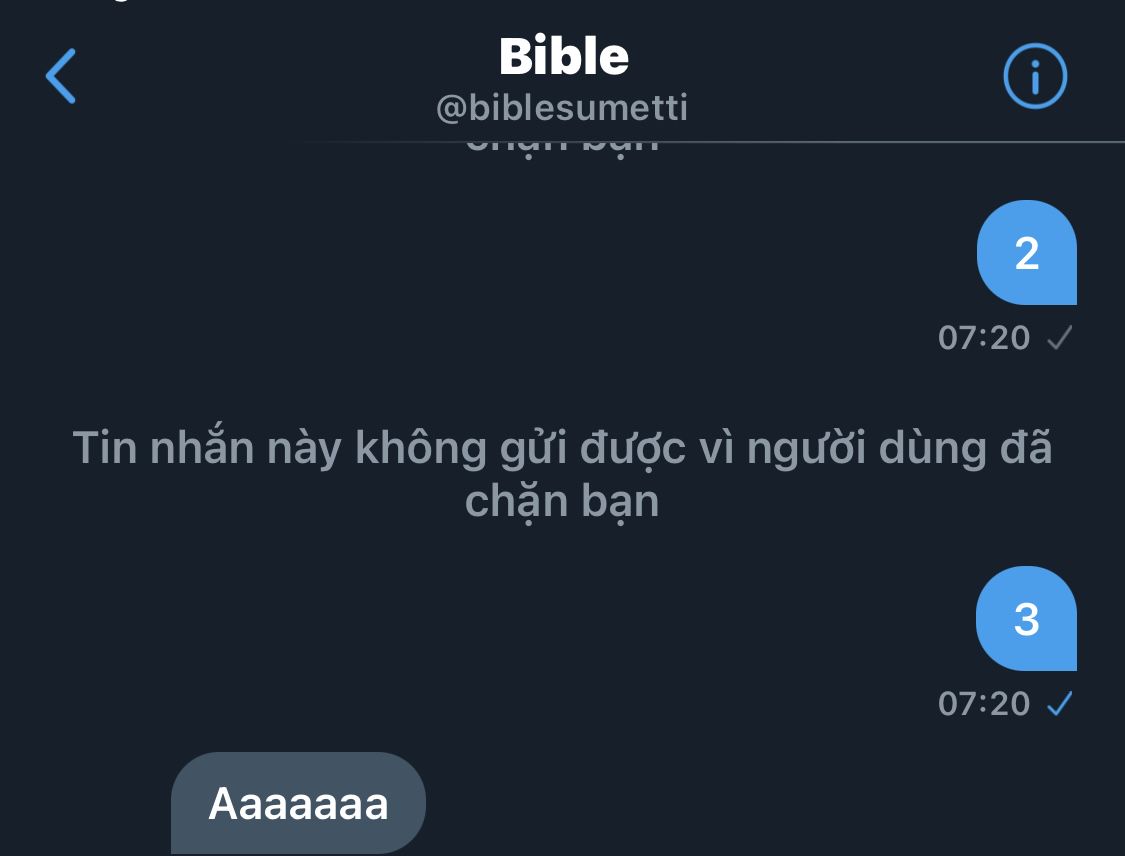Go back using the blue back arrow
Screen dimensions: 1125x856
tap(60, 76)
